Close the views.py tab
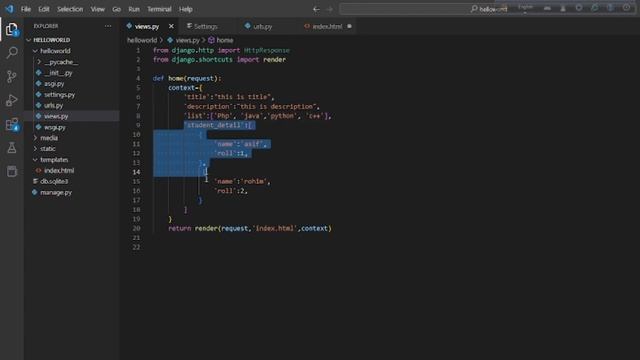 point(171,26)
